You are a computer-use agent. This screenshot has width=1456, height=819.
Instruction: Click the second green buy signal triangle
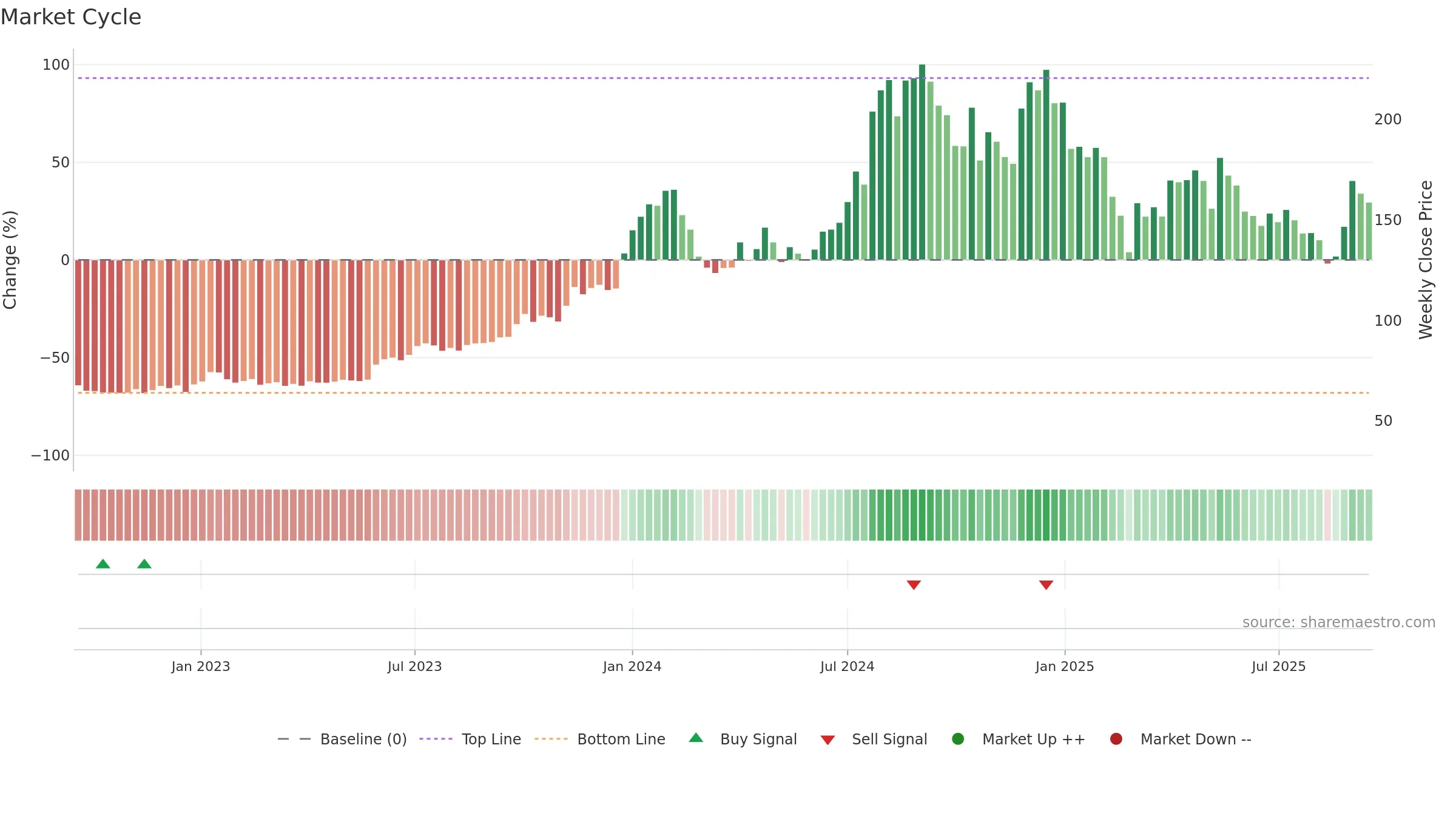144,564
